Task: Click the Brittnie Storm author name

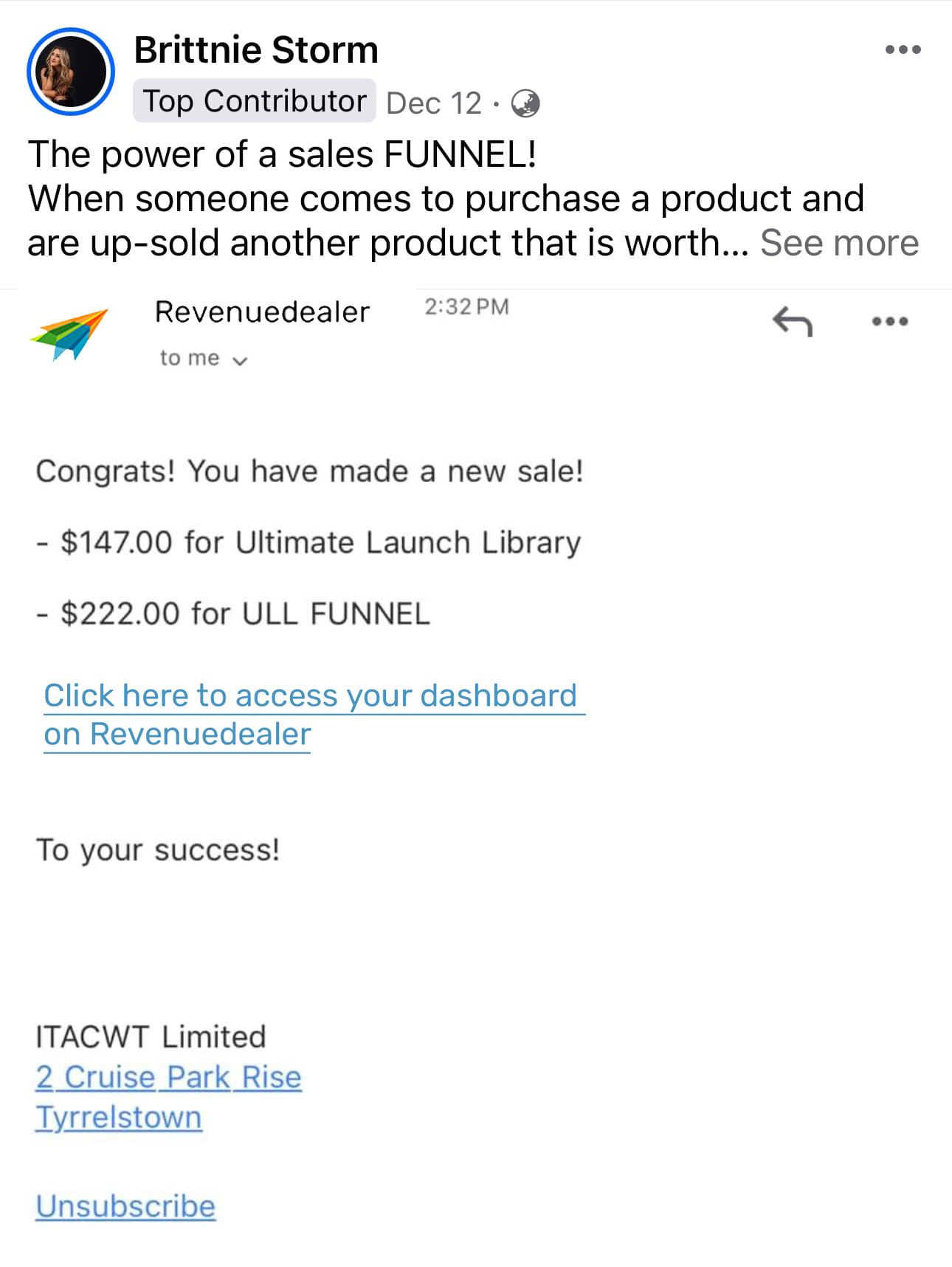Action: click(256, 50)
